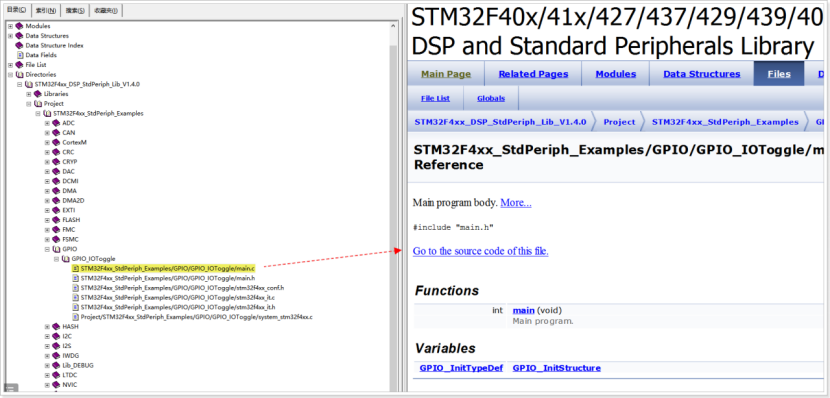
Task: Click the page icon beside stm32f4xx_conf.h
Action: pyautogui.click(x=76, y=288)
